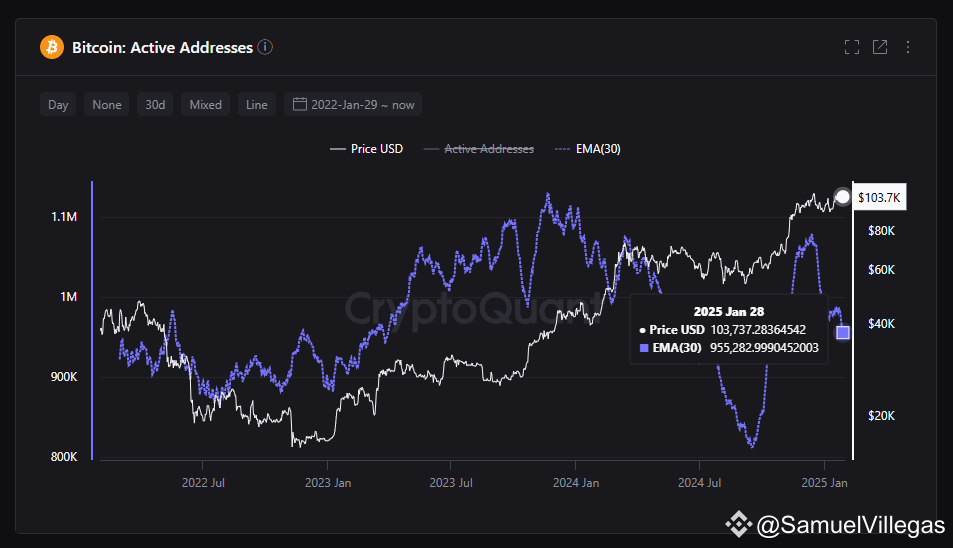Toggle the Price USD series in the legend
Image resolution: width=953 pixels, height=548 pixels.
pyautogui.click(x=366, y=149)
